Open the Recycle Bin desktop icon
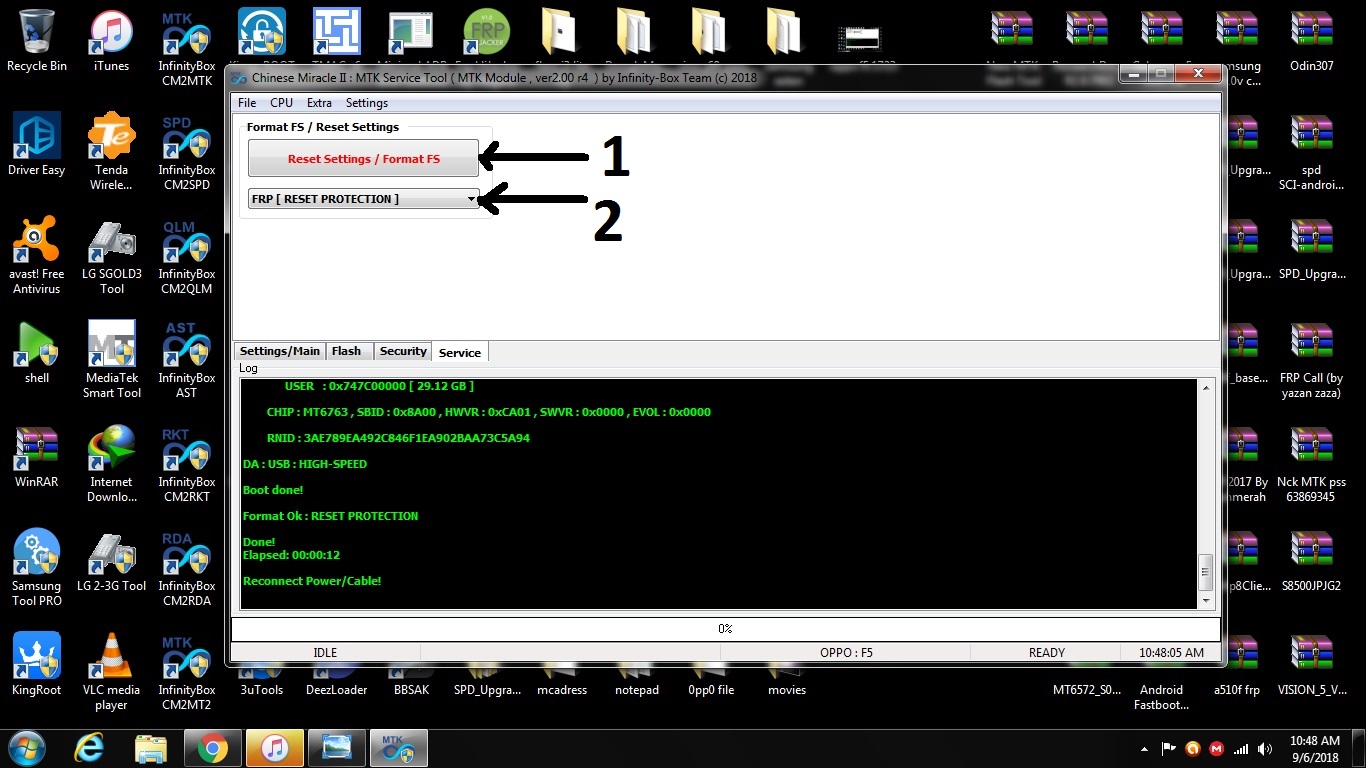 coord(37,41)
